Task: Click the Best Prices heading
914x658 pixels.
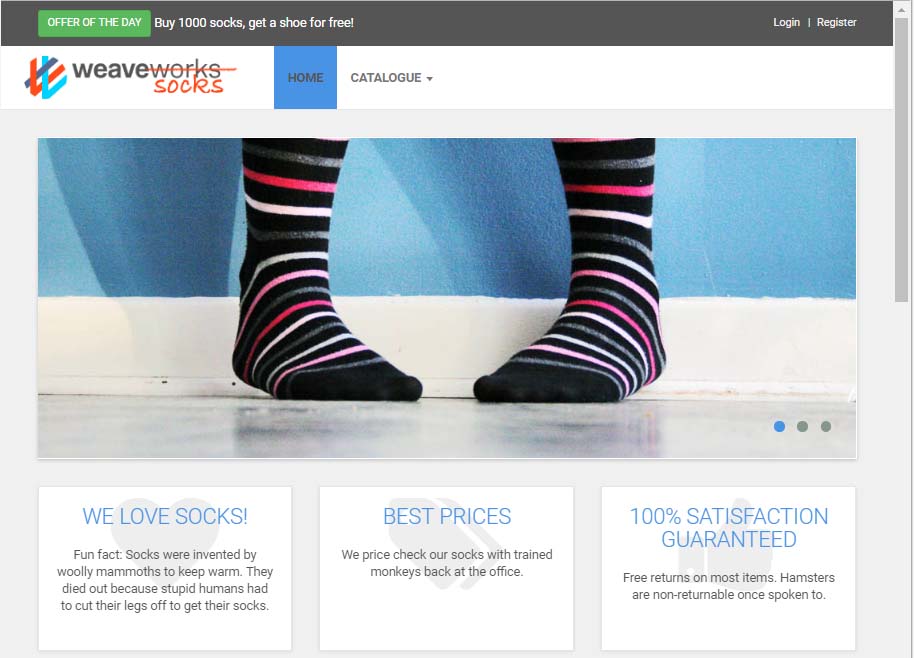Action: [447, 516]
